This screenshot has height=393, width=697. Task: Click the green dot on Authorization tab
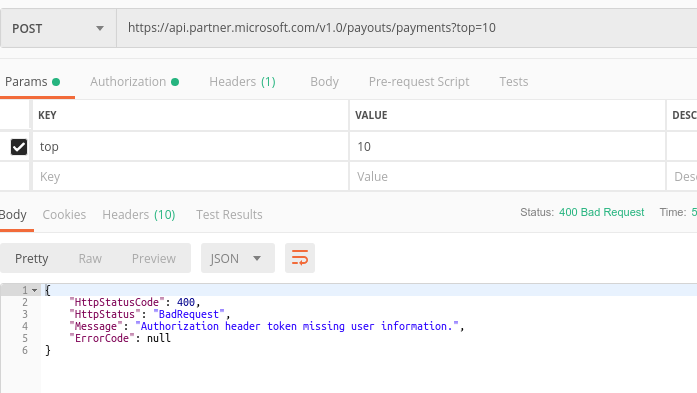(175, 82)
